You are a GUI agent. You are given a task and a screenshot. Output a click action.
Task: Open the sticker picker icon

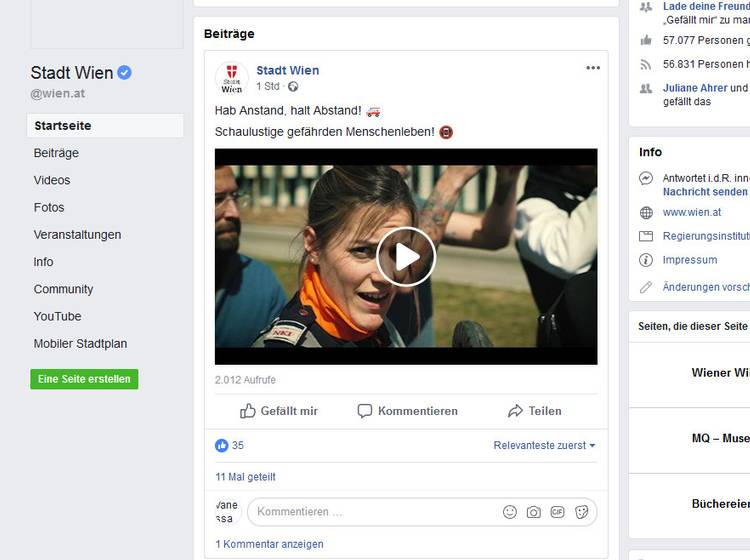point(581,512)
